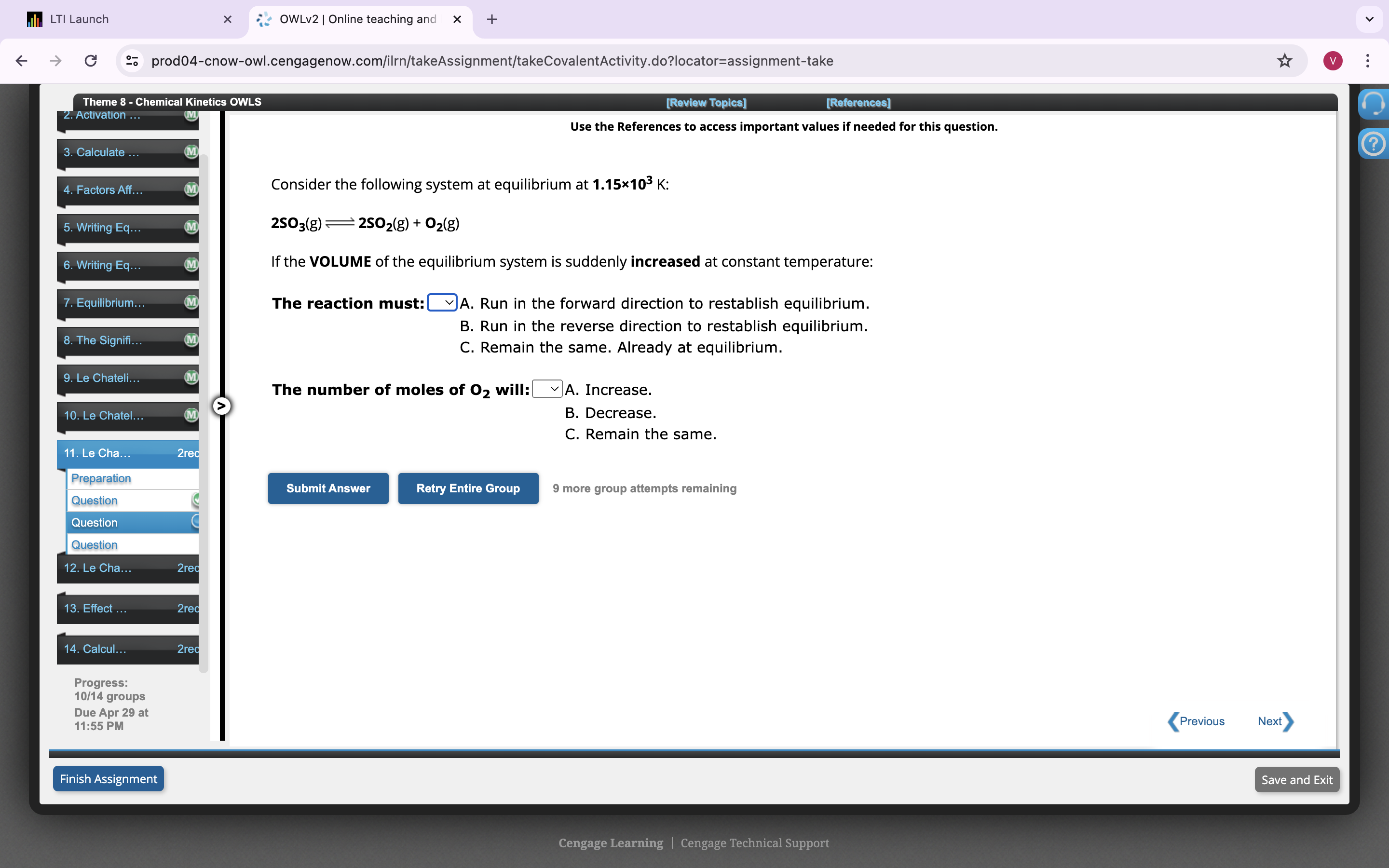Click the M icon next to "7. Equilibrium"
The image size is (1389, 868).
[x=191, y=302]
